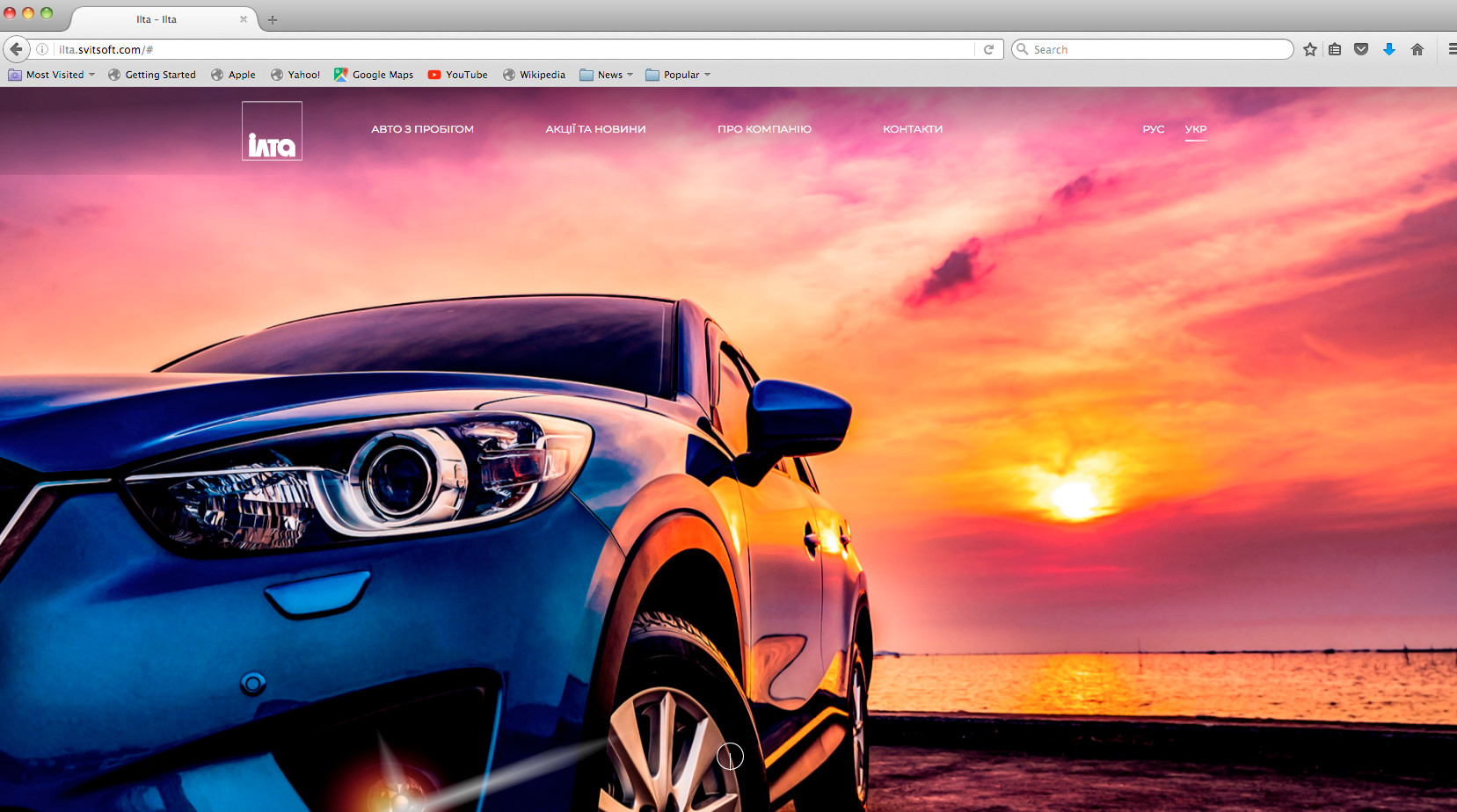Expand the Most Visited dropdown

click(52, 75)
